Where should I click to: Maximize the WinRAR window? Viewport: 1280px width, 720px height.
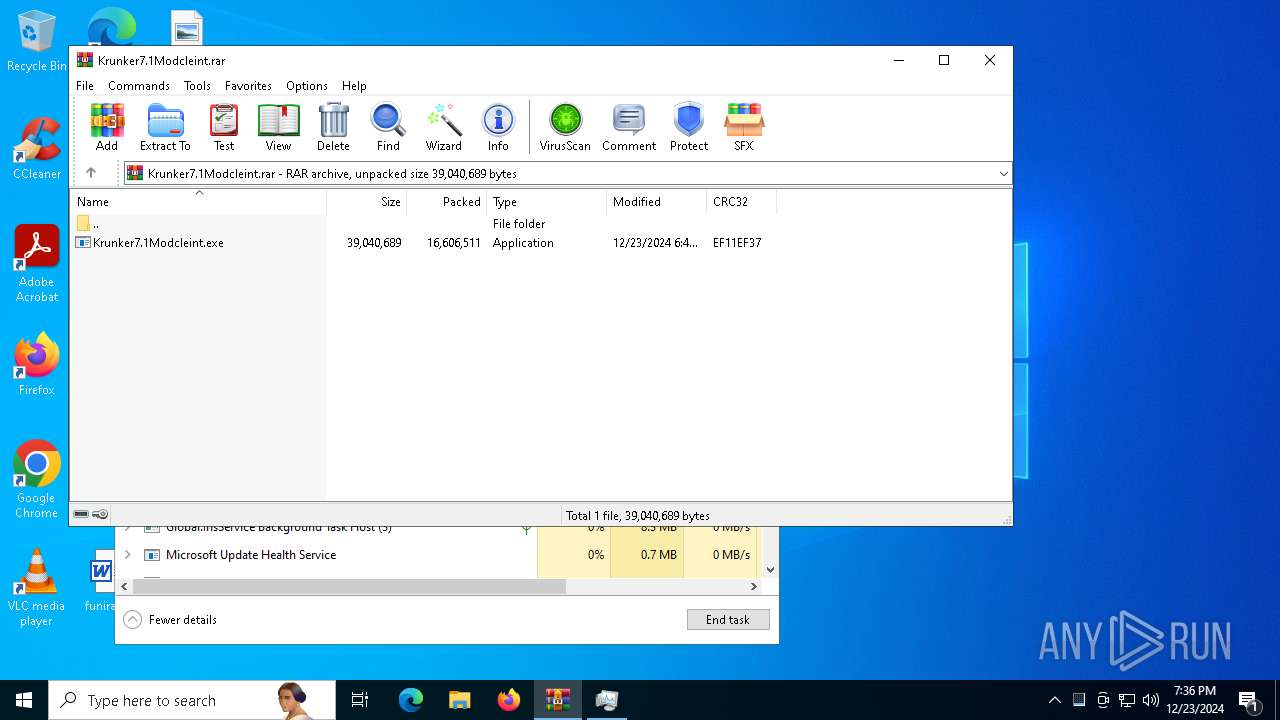(943, 60)
